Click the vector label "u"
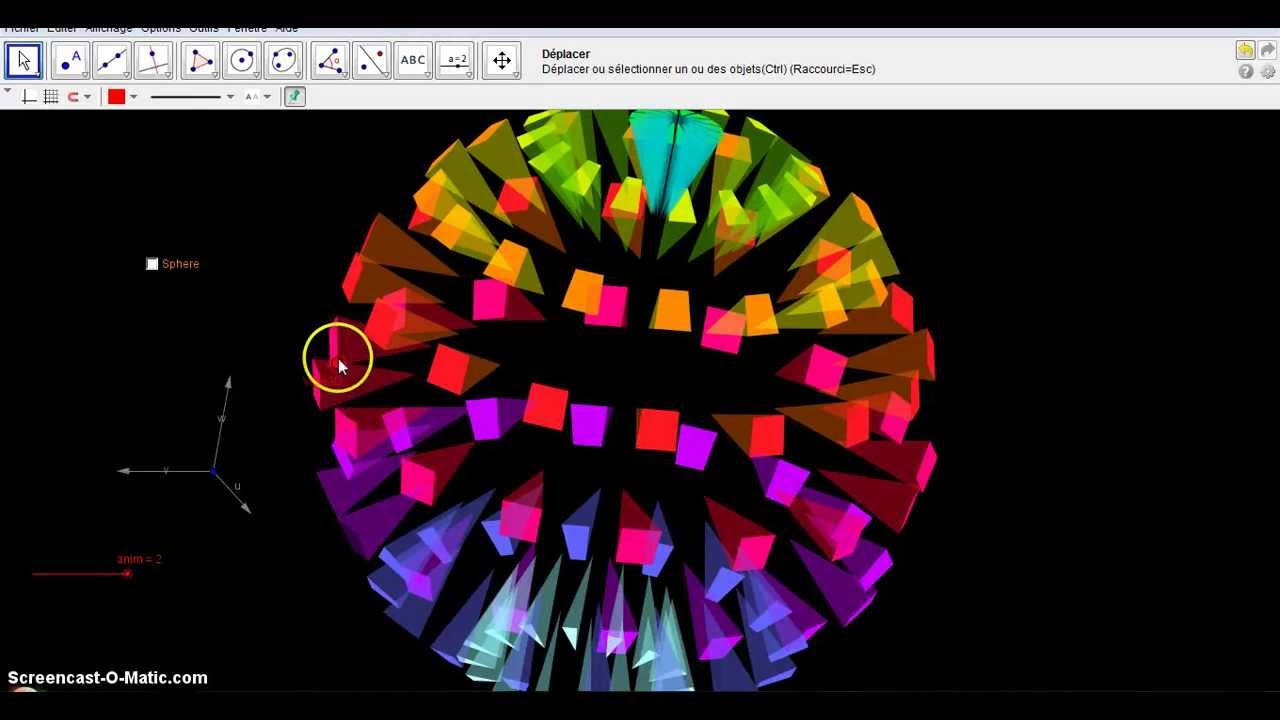Image resolution: width=1280 pixels, height=720 pixels. coord(237,487)
